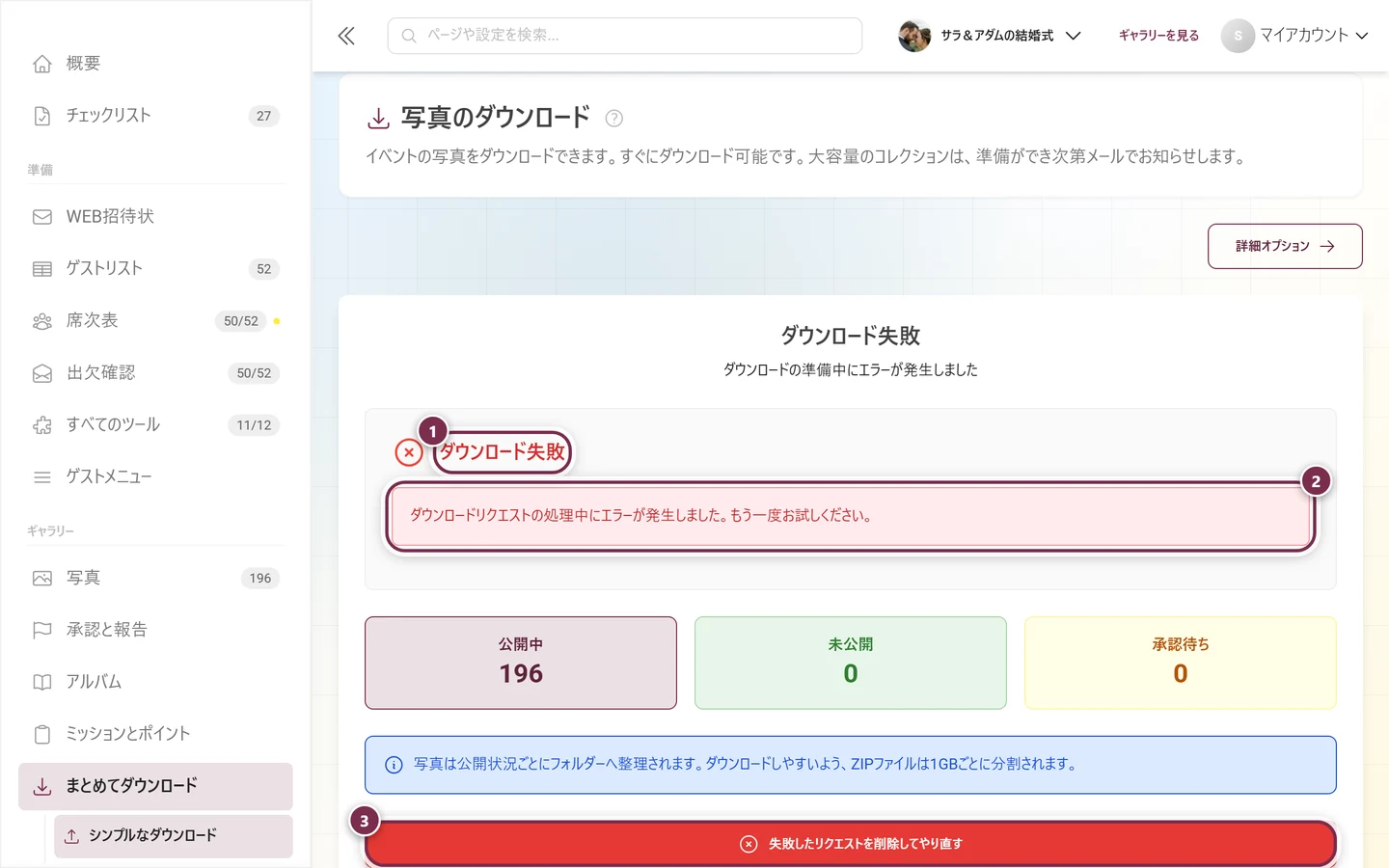Select シンプルなダウンロード sub-item
Image resolution: width=1389 pixels, height=868 pixels.
tap(174, 836)
